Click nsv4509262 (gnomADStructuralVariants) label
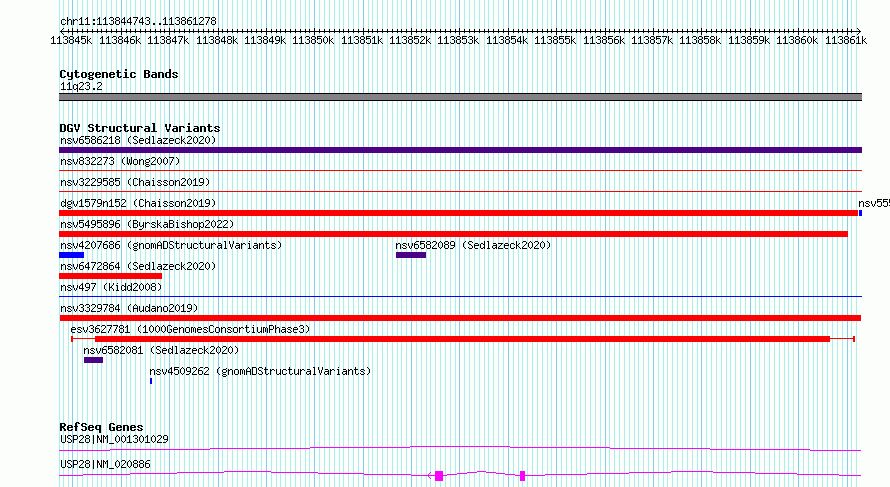The image size is (890, 487). [260, 371]
